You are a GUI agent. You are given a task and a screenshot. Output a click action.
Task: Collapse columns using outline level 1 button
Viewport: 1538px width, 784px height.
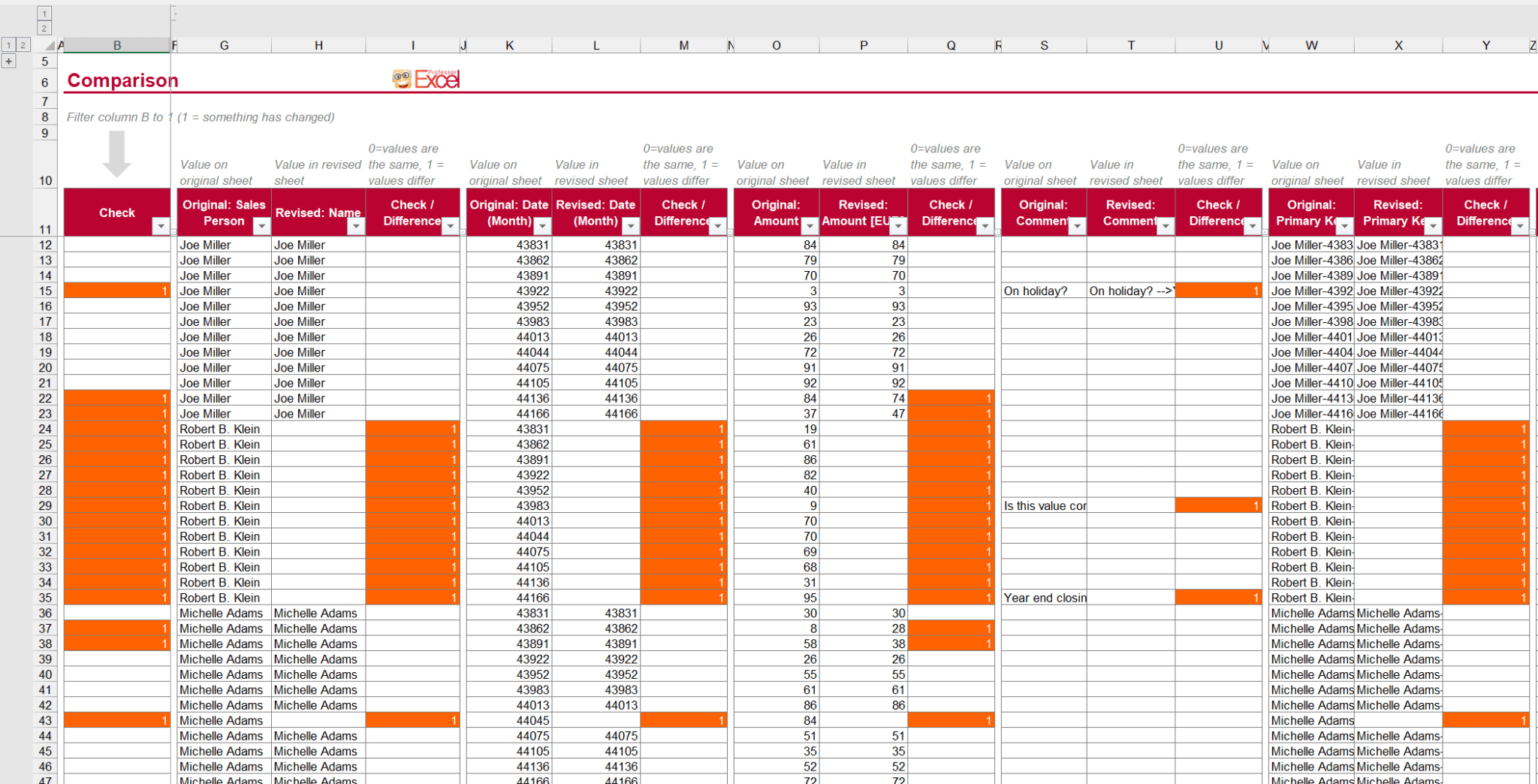[x=8, y=45]
